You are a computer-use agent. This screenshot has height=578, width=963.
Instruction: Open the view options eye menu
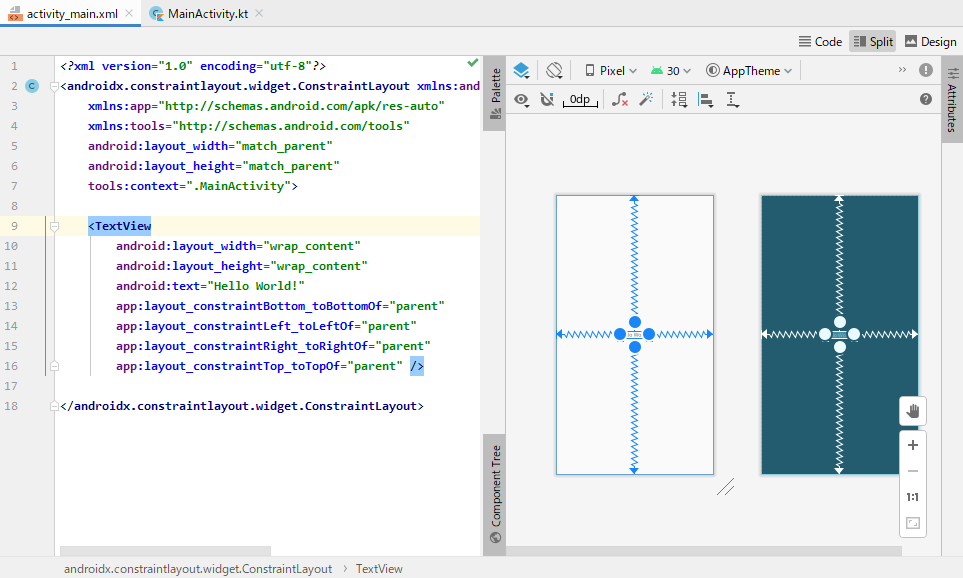pyautogui.click(x=521, y=100)
